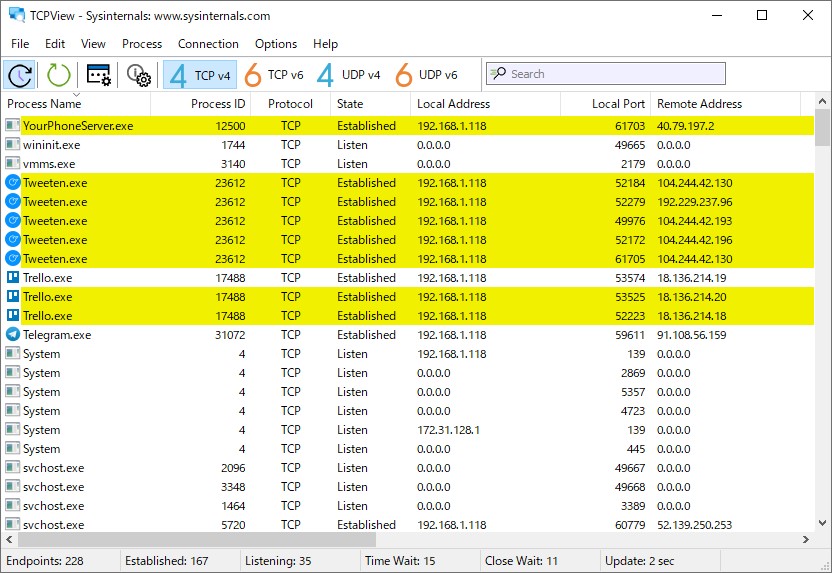Toggle the UDP v6 filter
The image size is (832, 573).
[x=426, y=75]
